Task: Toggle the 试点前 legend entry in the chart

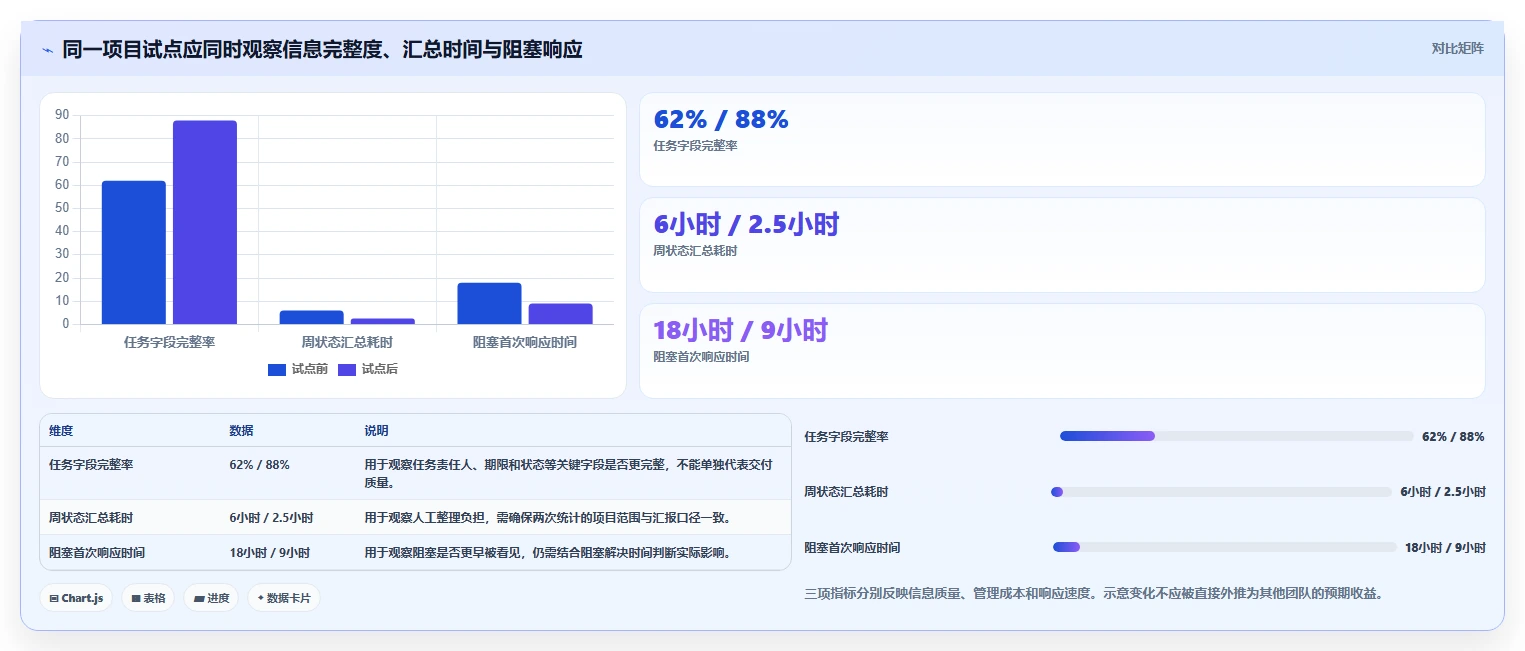Action: (298, 369)
